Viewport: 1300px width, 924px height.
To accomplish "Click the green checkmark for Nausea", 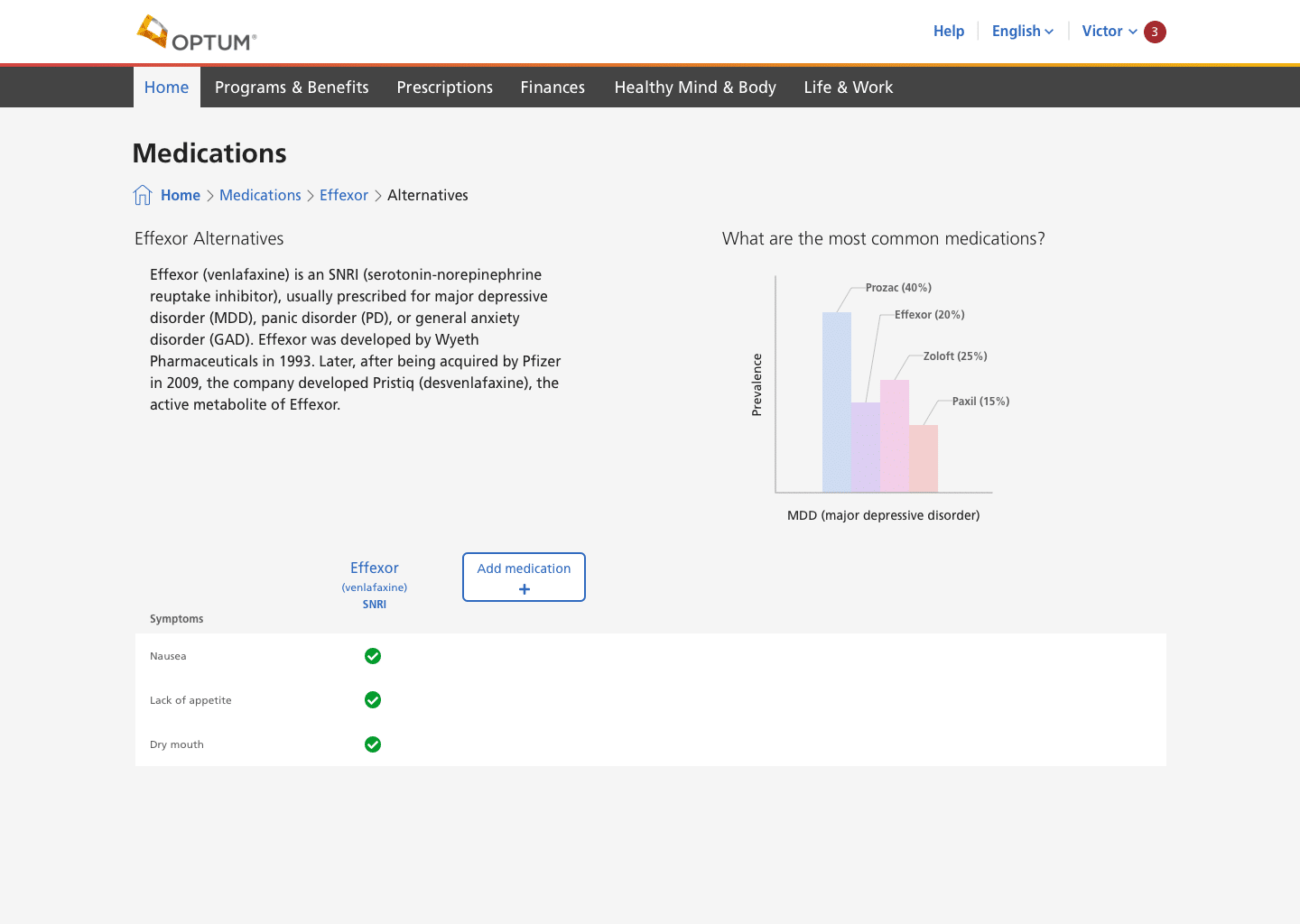I will point(373,656).
